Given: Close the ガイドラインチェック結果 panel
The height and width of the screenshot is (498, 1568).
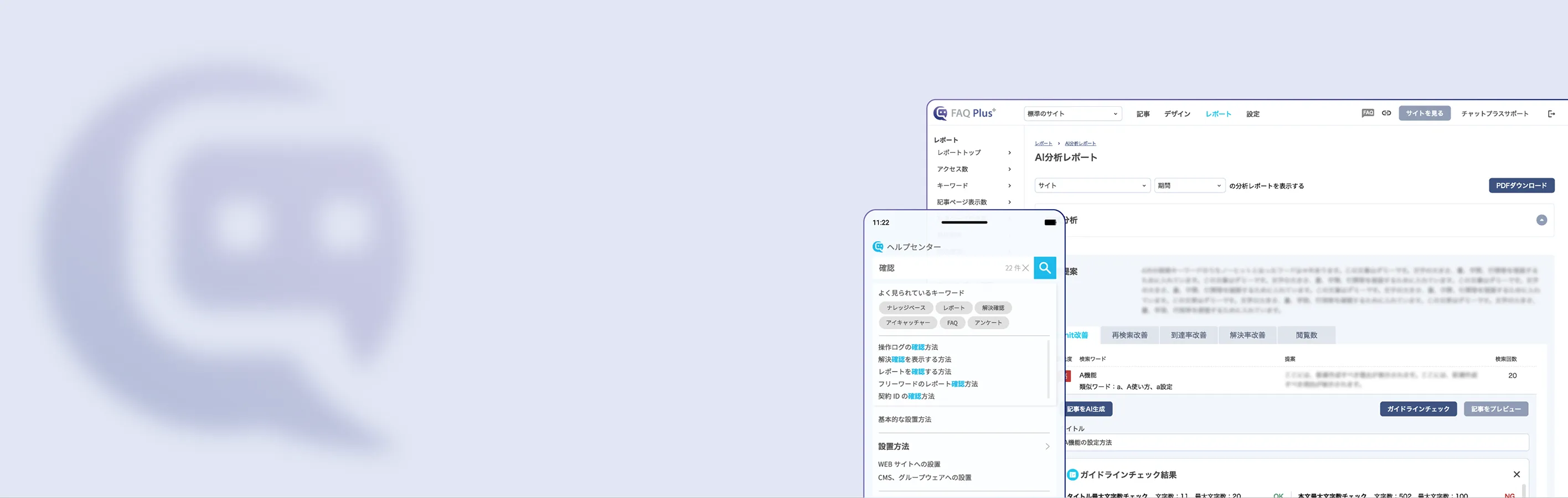Looking at the screenshot, I should click(1517, 474).
